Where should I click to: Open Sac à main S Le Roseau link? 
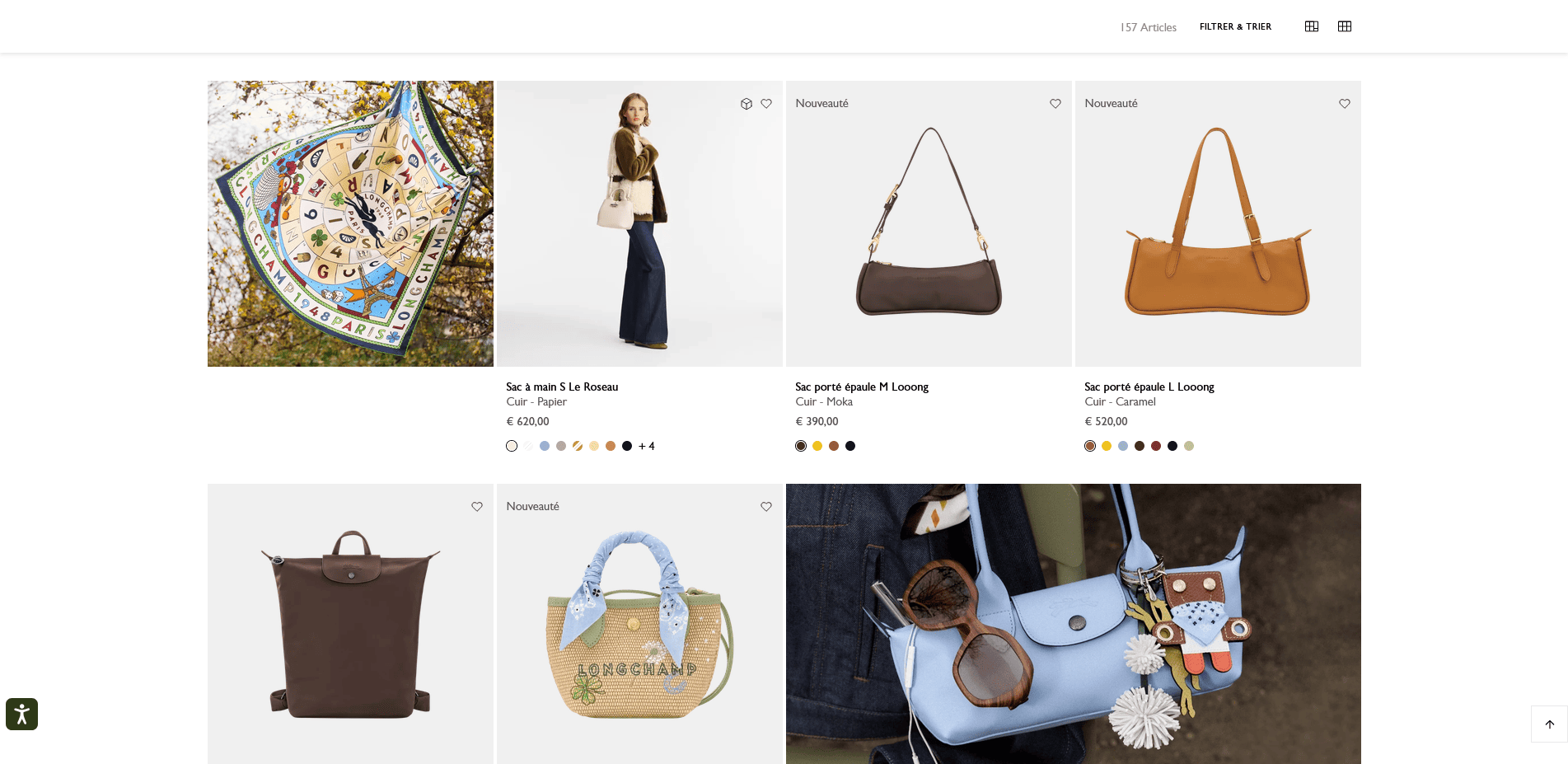click(562, 387)
